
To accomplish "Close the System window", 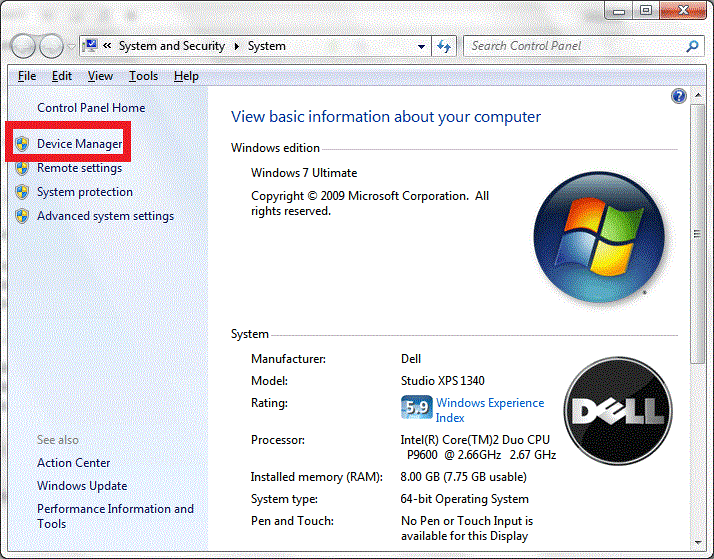I will click(x=683, y=10).
